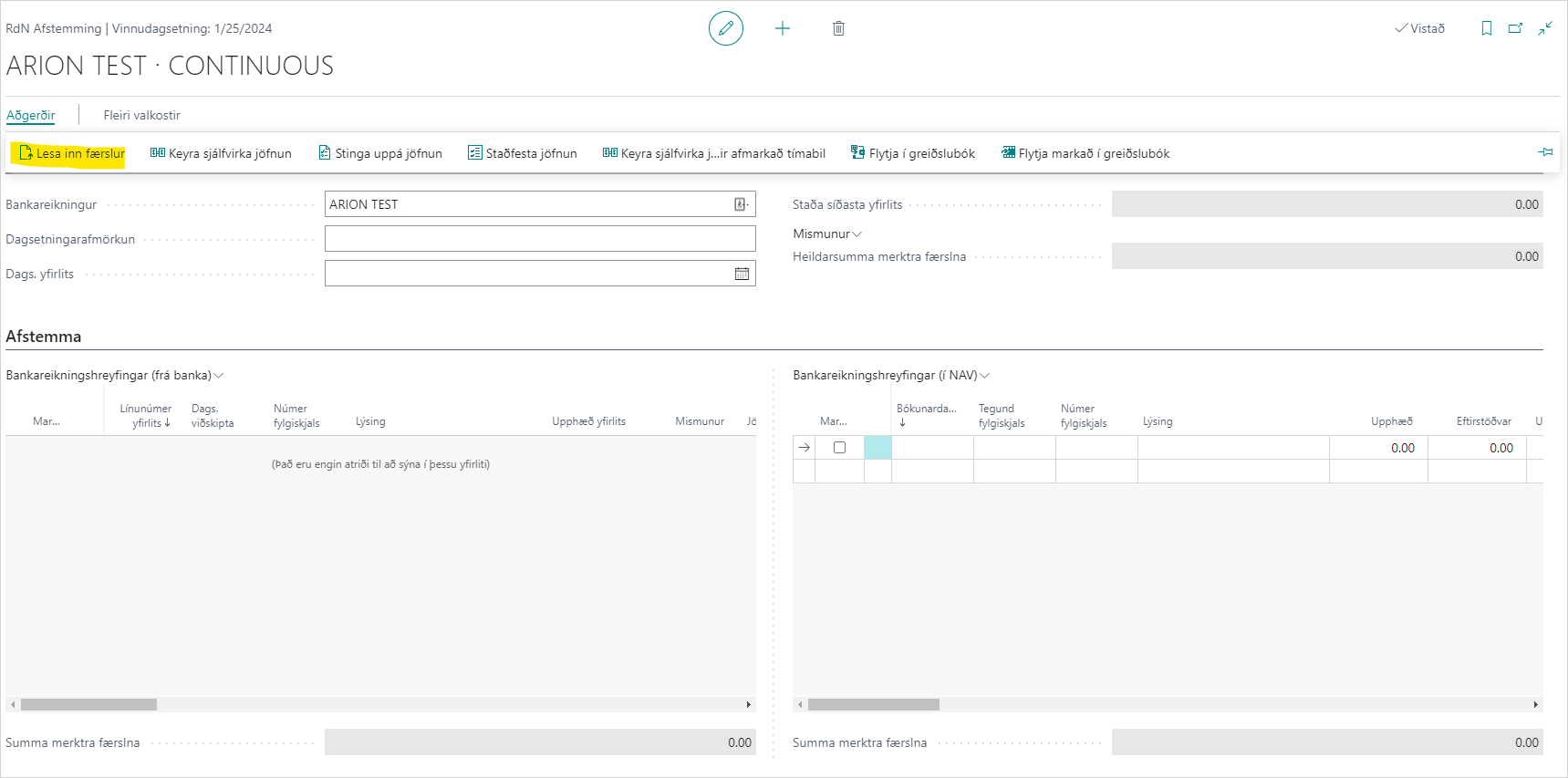Click the Dagsetningarafmörkun input field
The height and width of the screenshot is (778, 1568).
tap(540, 239)
